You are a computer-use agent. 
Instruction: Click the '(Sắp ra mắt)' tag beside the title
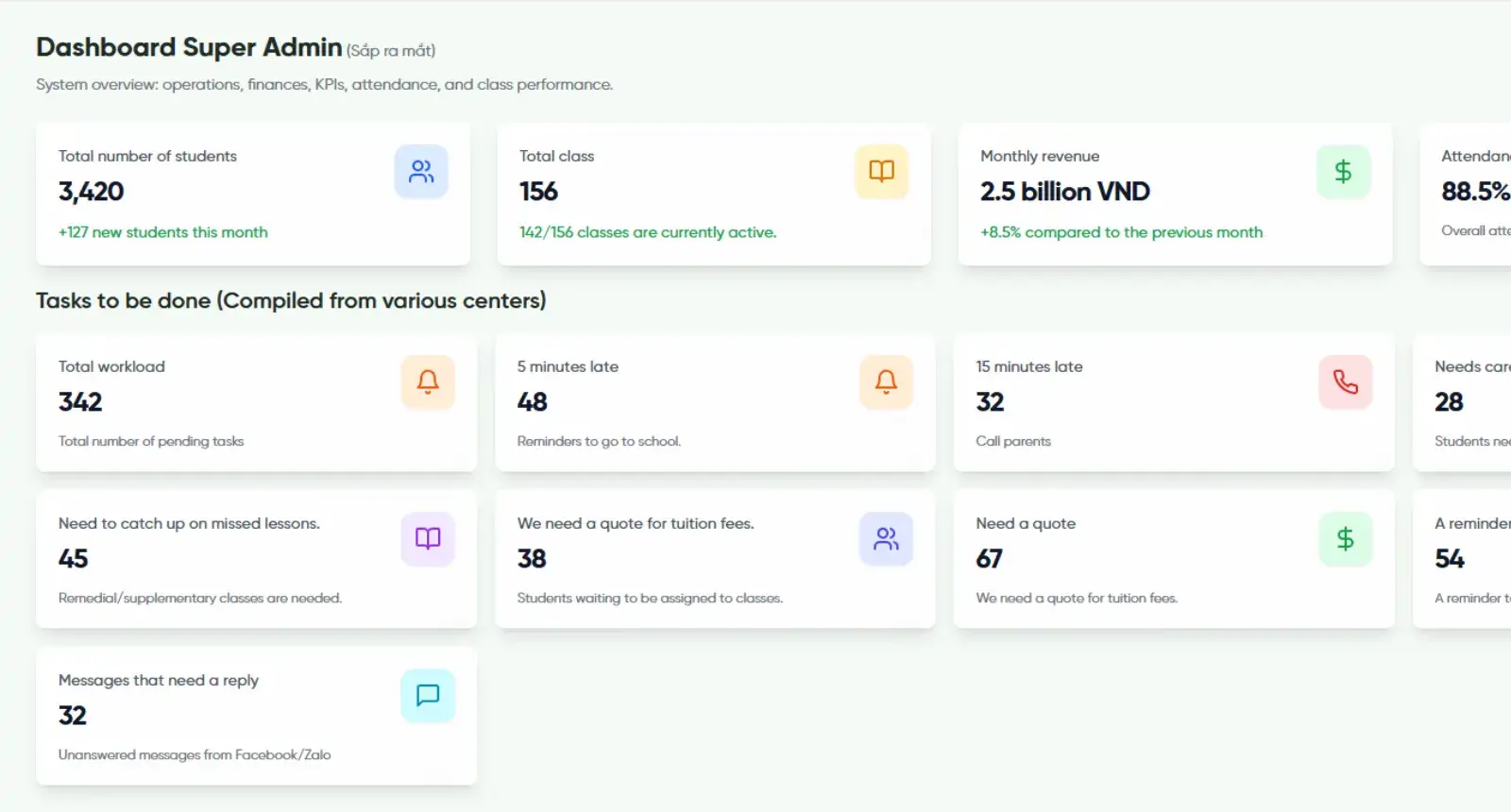click(x=391, y=51)
